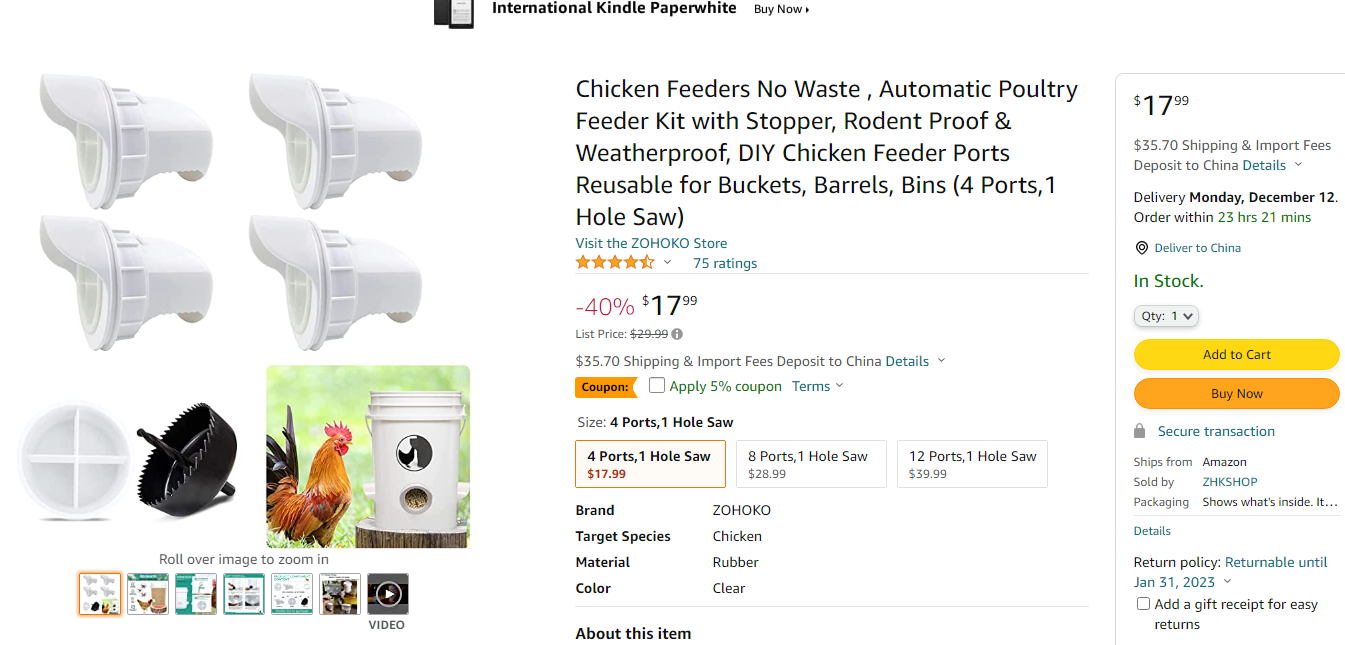The width and height of the screenshot is (1345, 645).
Task: Play the product video thumbnail
Action: pos(388,594)
